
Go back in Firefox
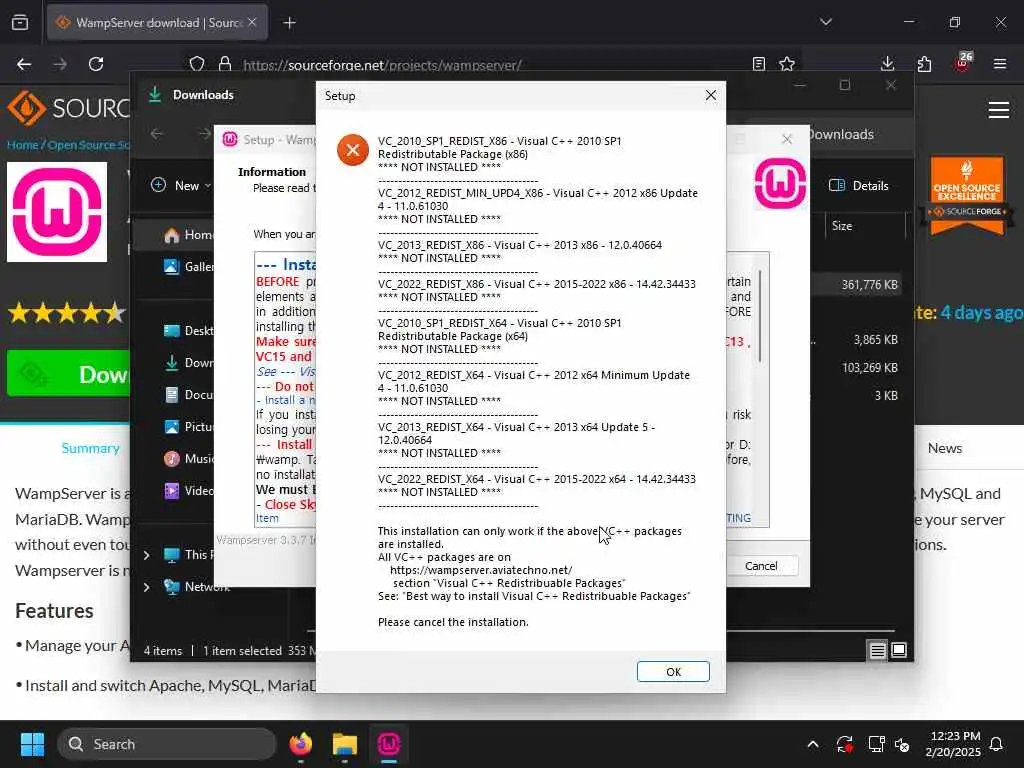(24, 64)
